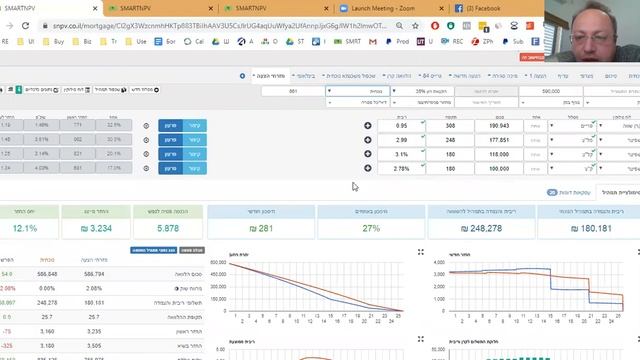Click the magnifier zoom icon in the address bar

399,26
